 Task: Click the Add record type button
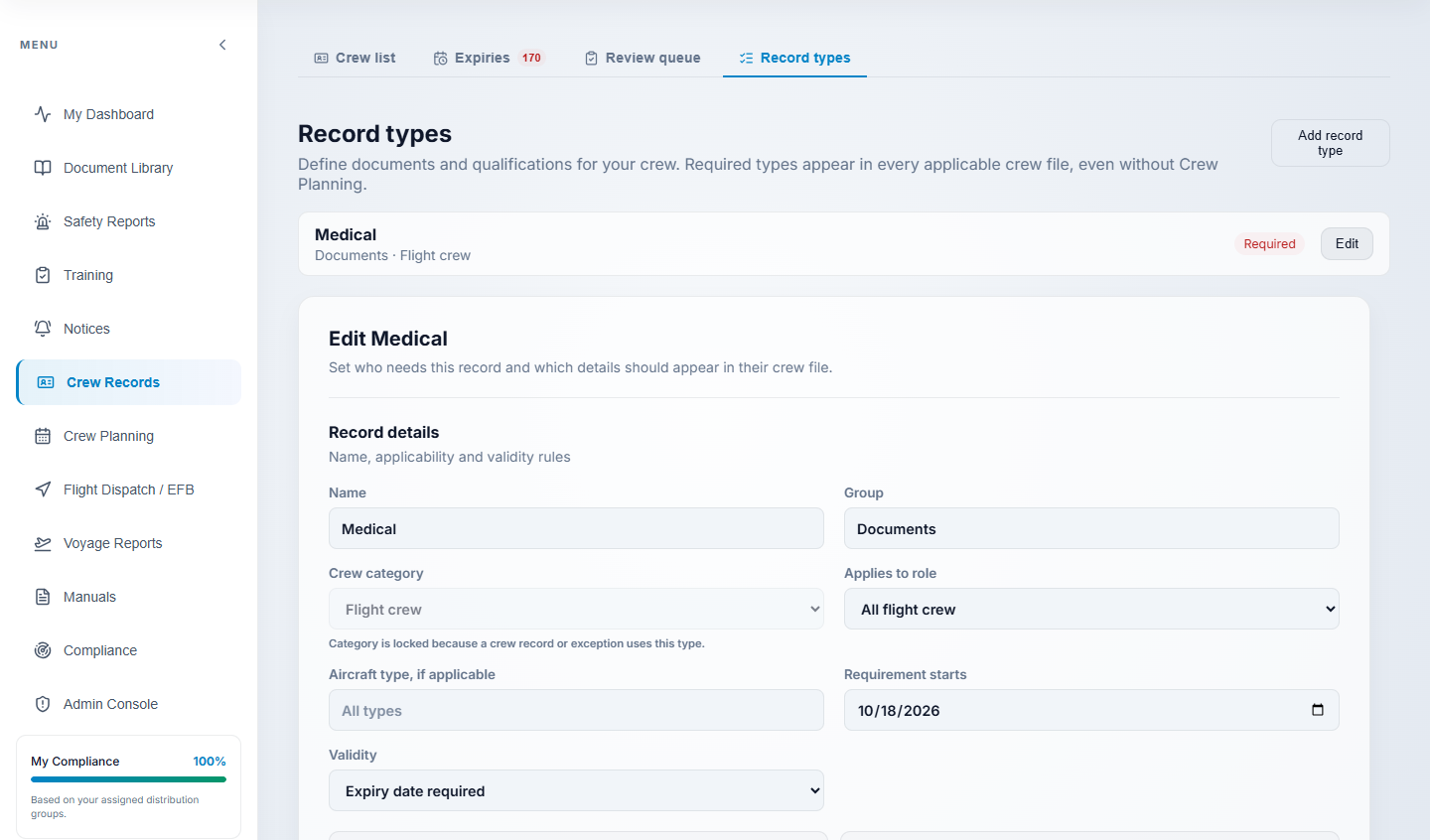[x=1331, y=143]
